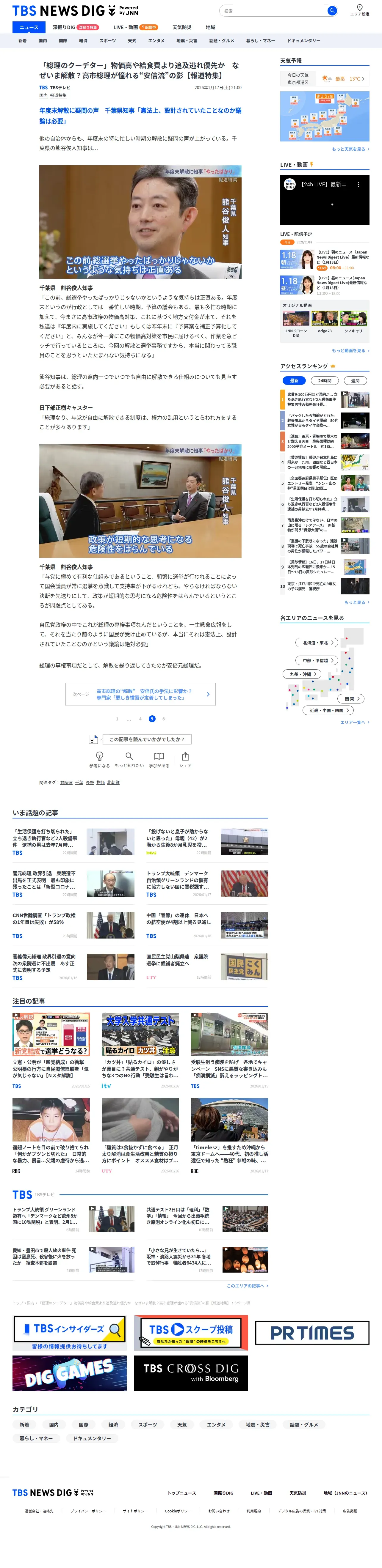Switch ranking to 24時間

tap(325, 380)
